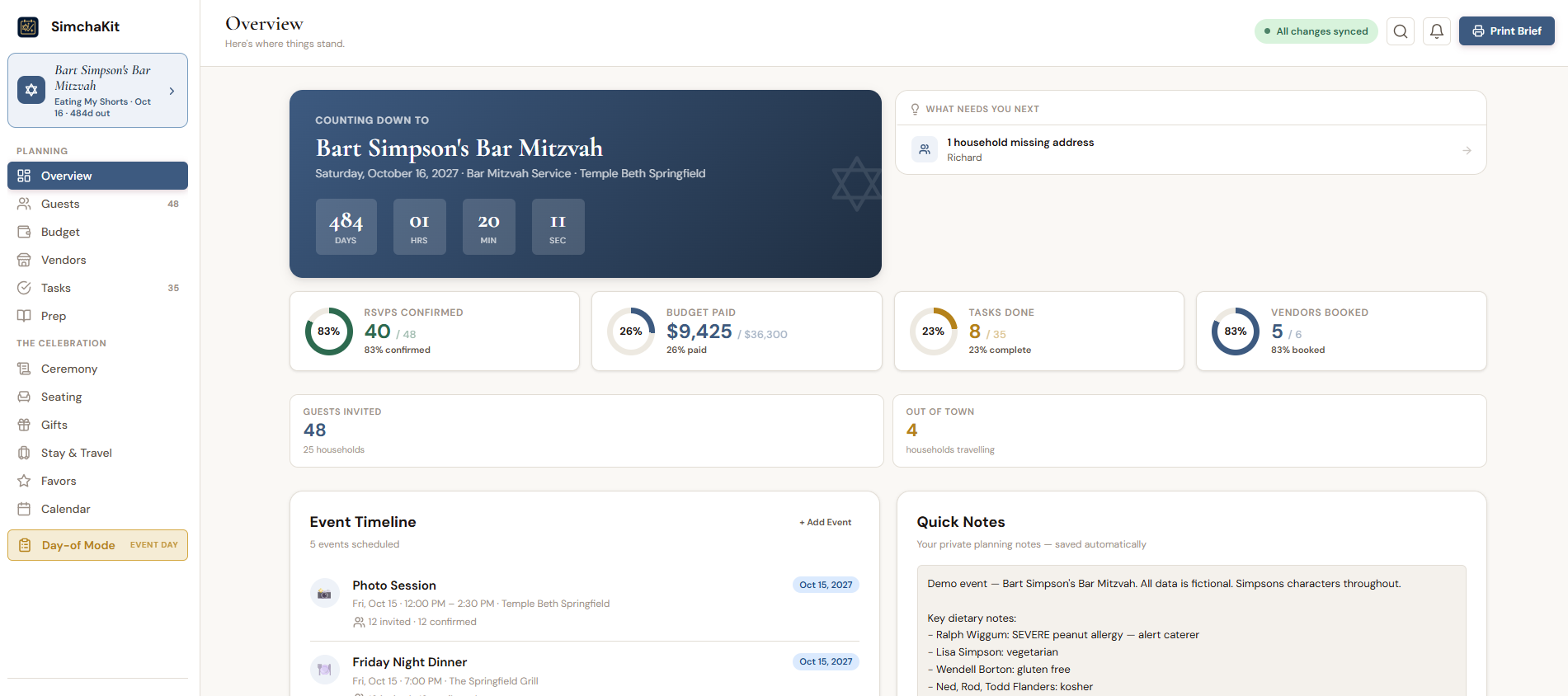Click the Guests count badge 48
The image size is (1568, 696).
(x=173, y=204)
